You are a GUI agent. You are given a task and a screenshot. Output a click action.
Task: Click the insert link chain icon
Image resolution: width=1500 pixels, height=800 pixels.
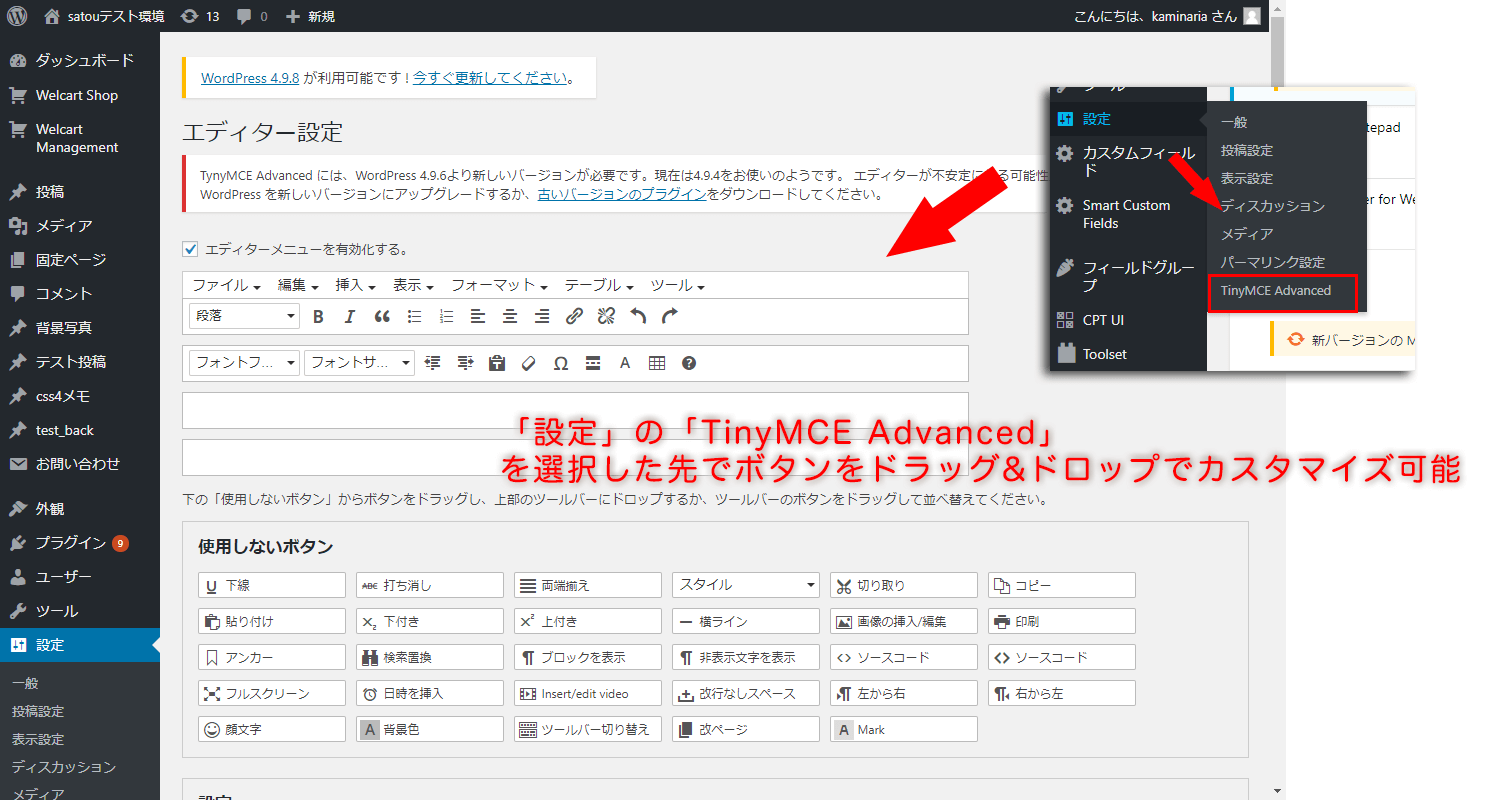pyautogui.click(x=574, y=317)
